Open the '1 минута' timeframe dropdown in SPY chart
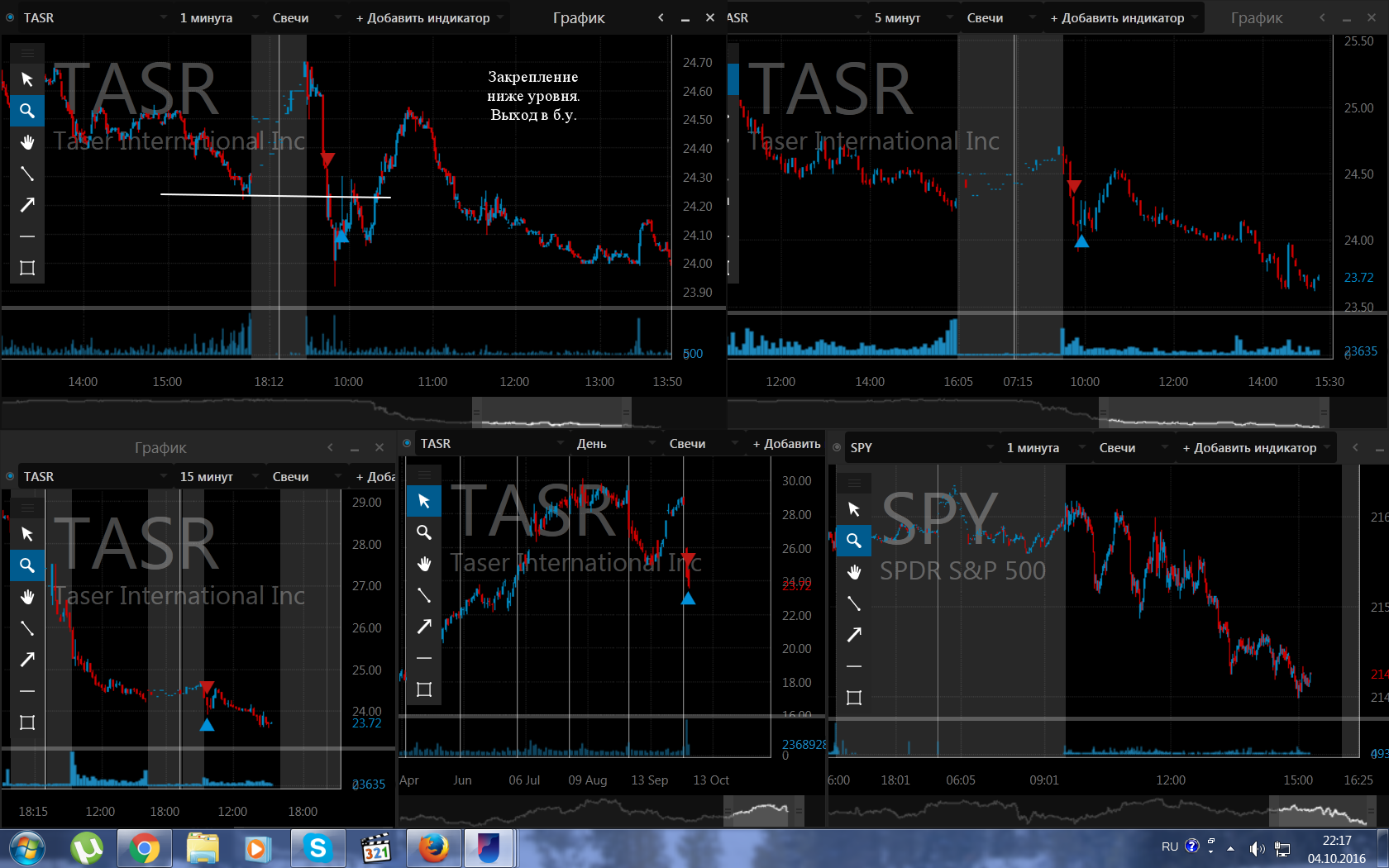 click(x=1044, y=447)
